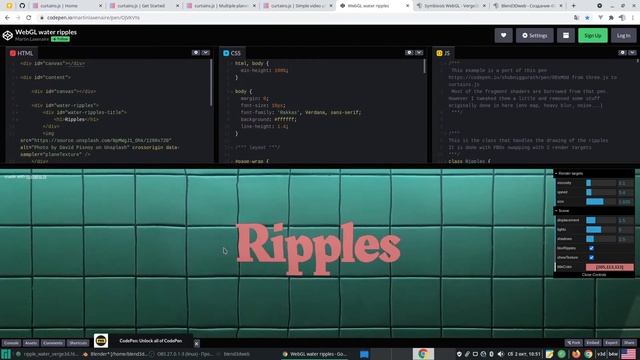This screenshot has height=360, width=640.
Task: Follow author with the green Follow button
Action: pos(60,39)
